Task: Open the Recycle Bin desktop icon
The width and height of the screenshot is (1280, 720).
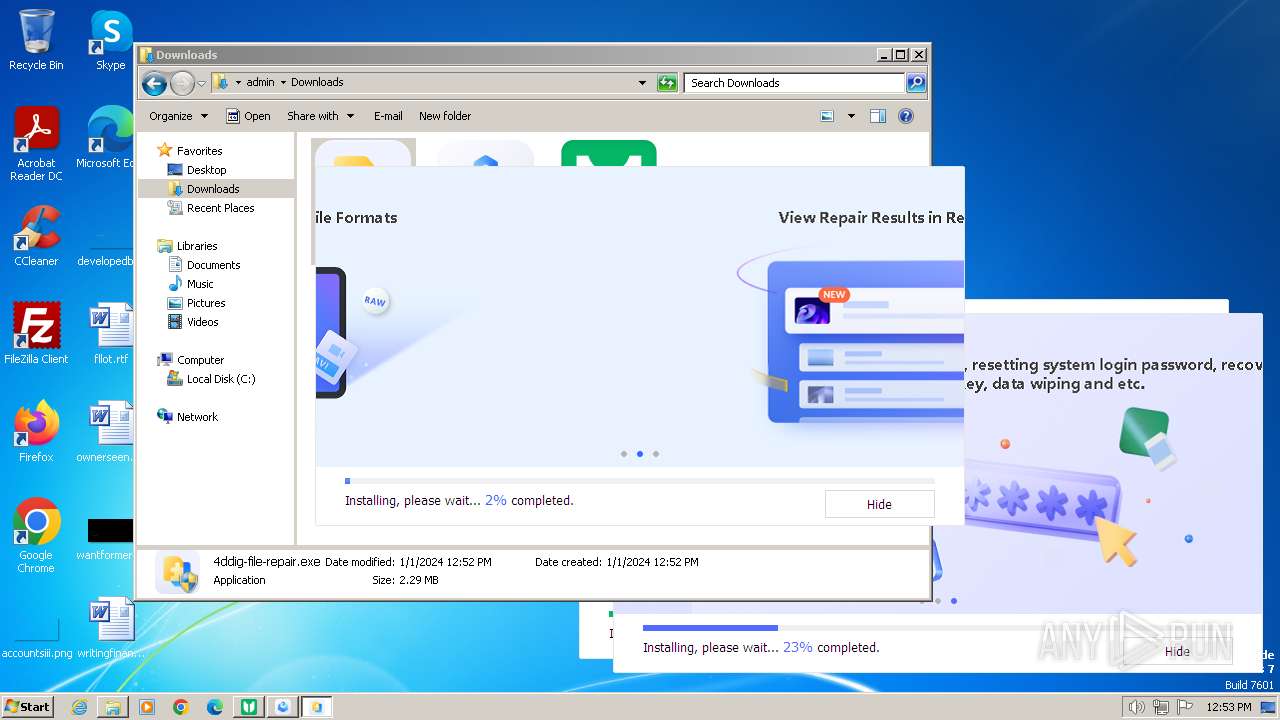Action: tap(36, 40)
